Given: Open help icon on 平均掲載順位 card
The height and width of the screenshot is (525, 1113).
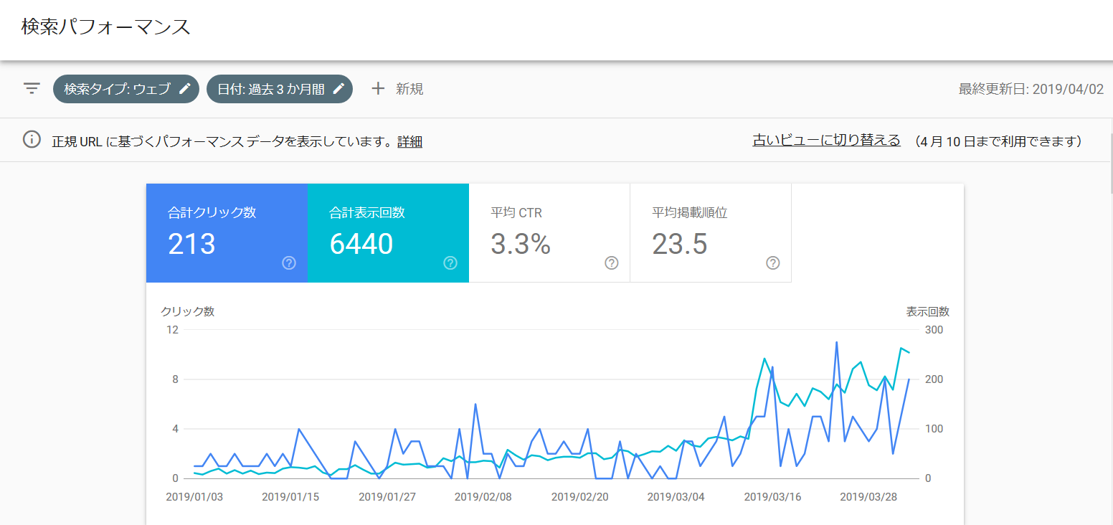Looking at the screenshot, I should pos(773,263).
